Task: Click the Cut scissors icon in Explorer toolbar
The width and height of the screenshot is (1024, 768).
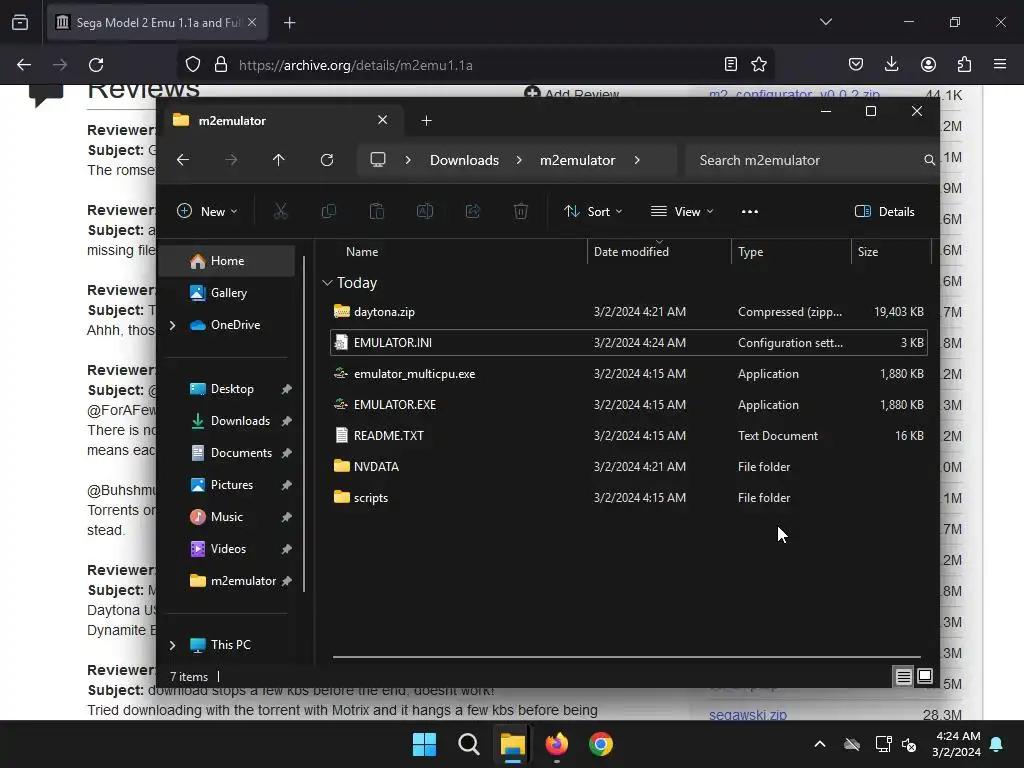Action: [x=280, y=211]
